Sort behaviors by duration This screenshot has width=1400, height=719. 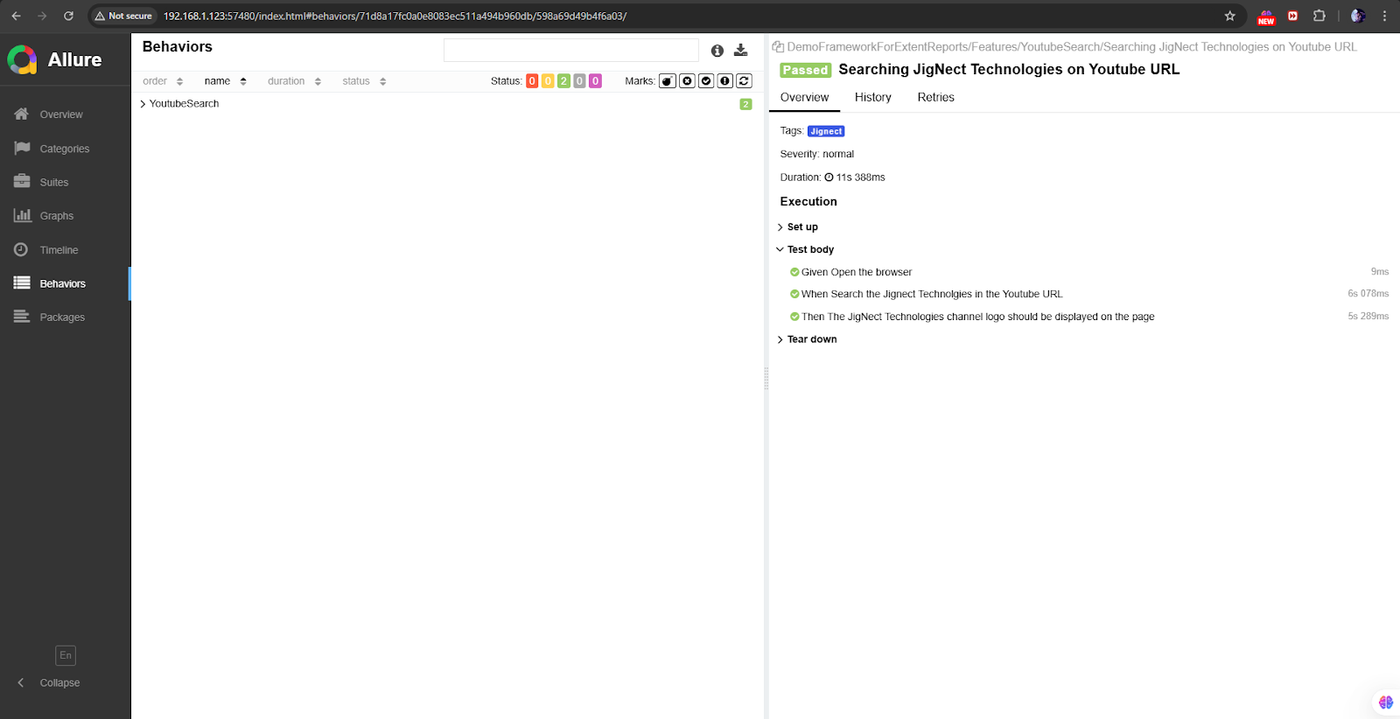[294, 81]
